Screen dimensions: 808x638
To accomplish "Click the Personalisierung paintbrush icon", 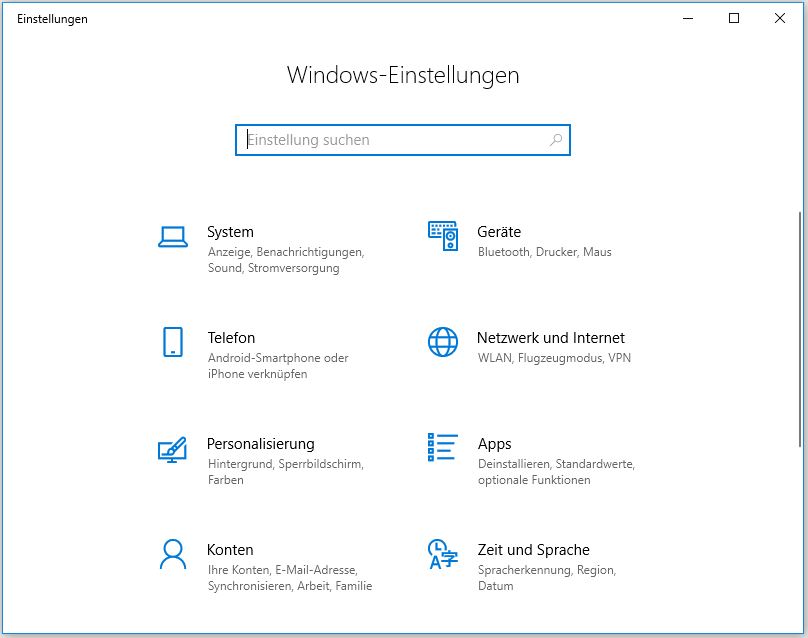I will (x=172, y=448).
